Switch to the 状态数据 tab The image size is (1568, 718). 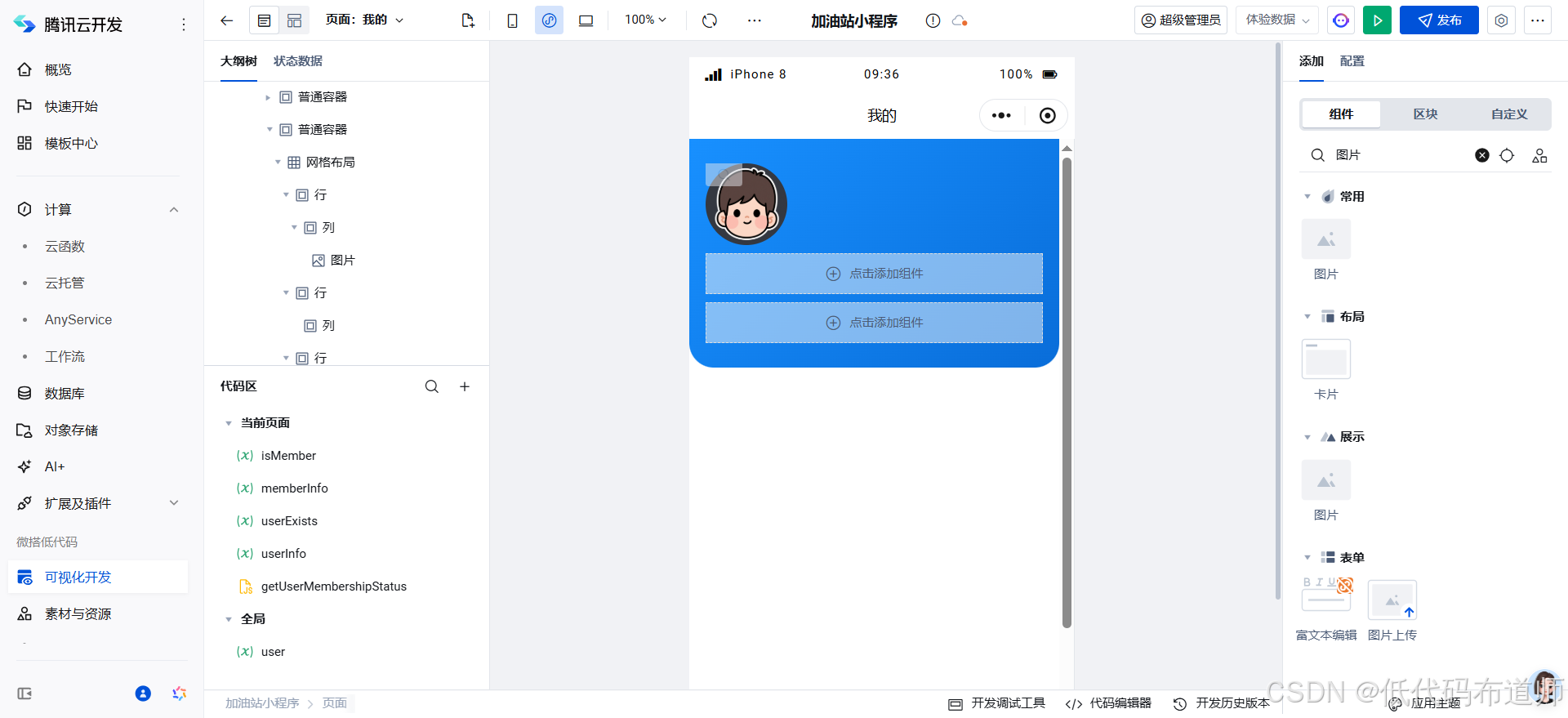point(298,61)
